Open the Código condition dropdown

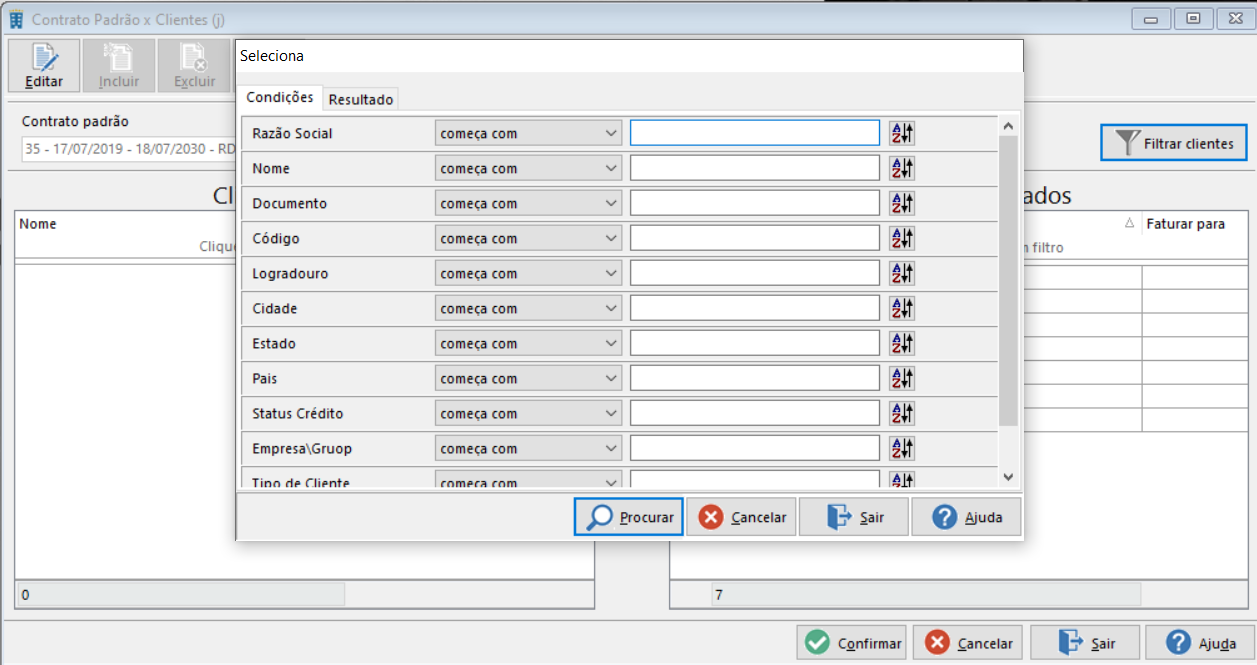point(528,238)
